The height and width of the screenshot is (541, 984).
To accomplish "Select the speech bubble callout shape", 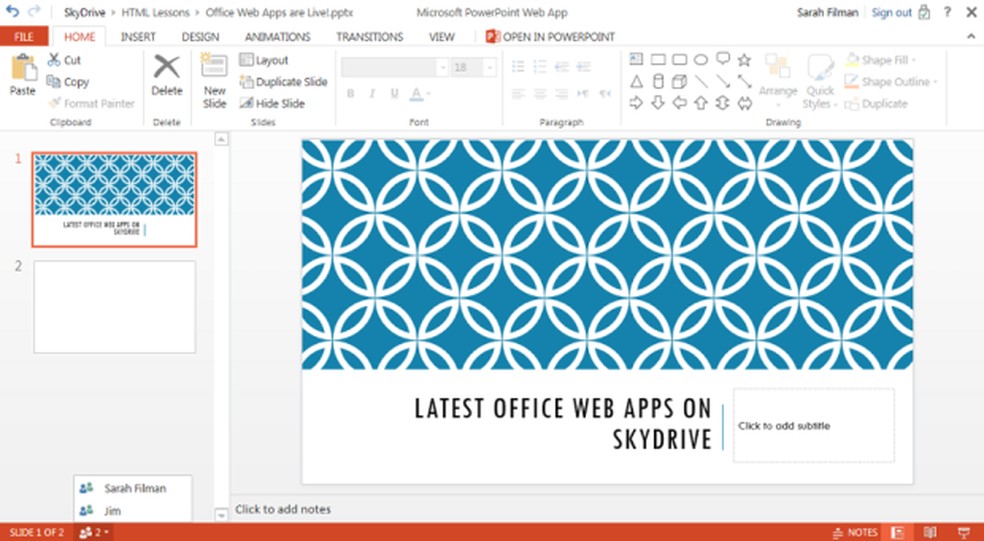I will (723, 59).
